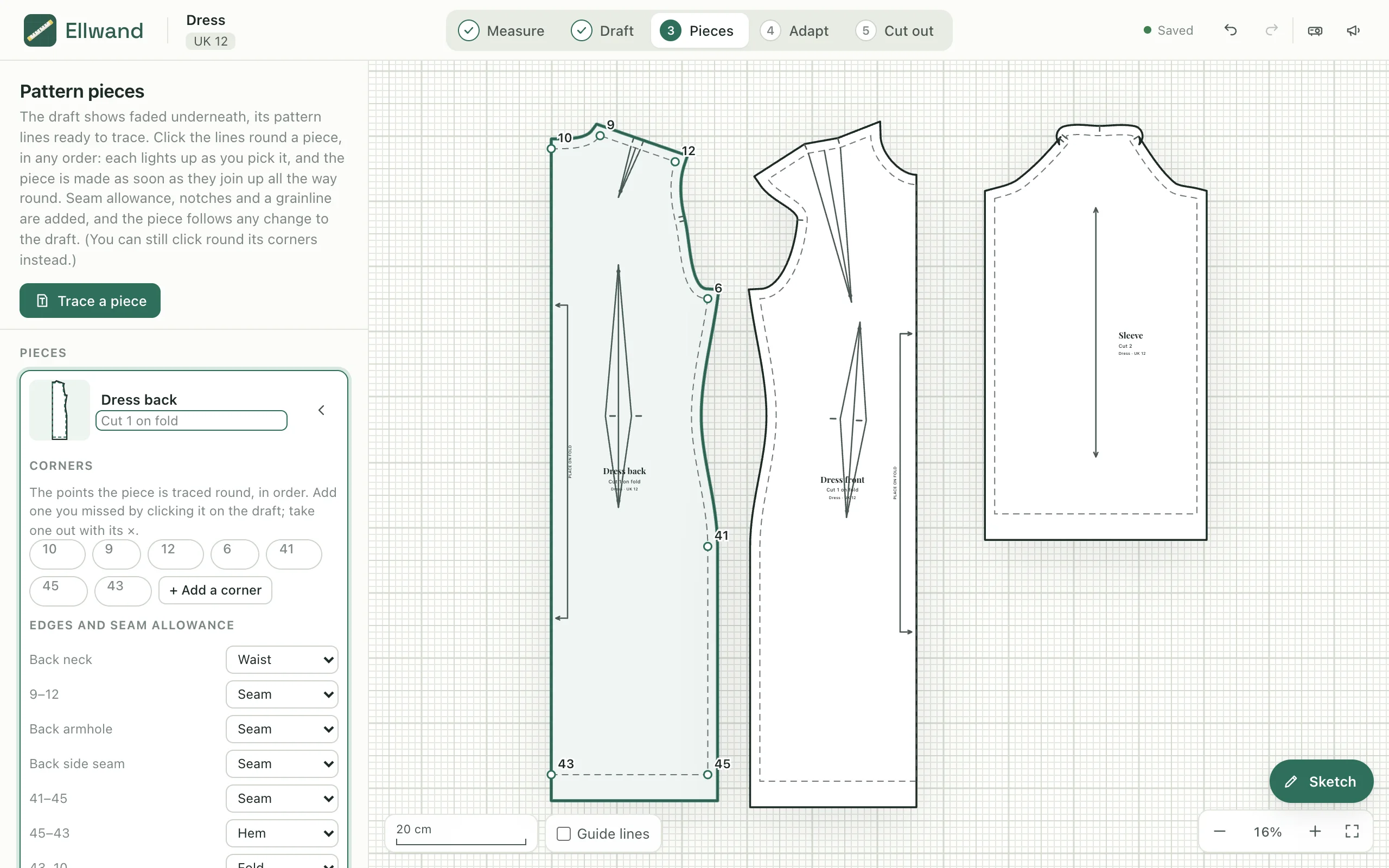
Task: Zoom out with the minus icon
Action: coord(1220,831)
